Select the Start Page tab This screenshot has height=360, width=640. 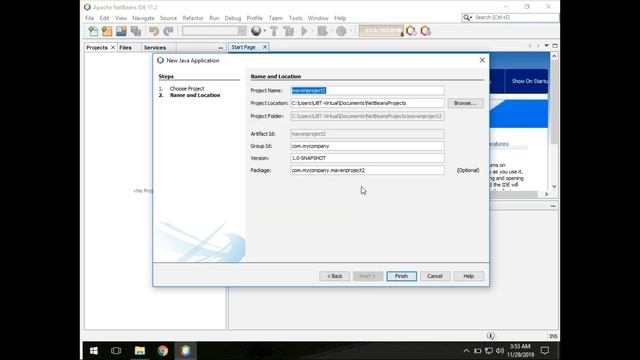pos(243,47)
